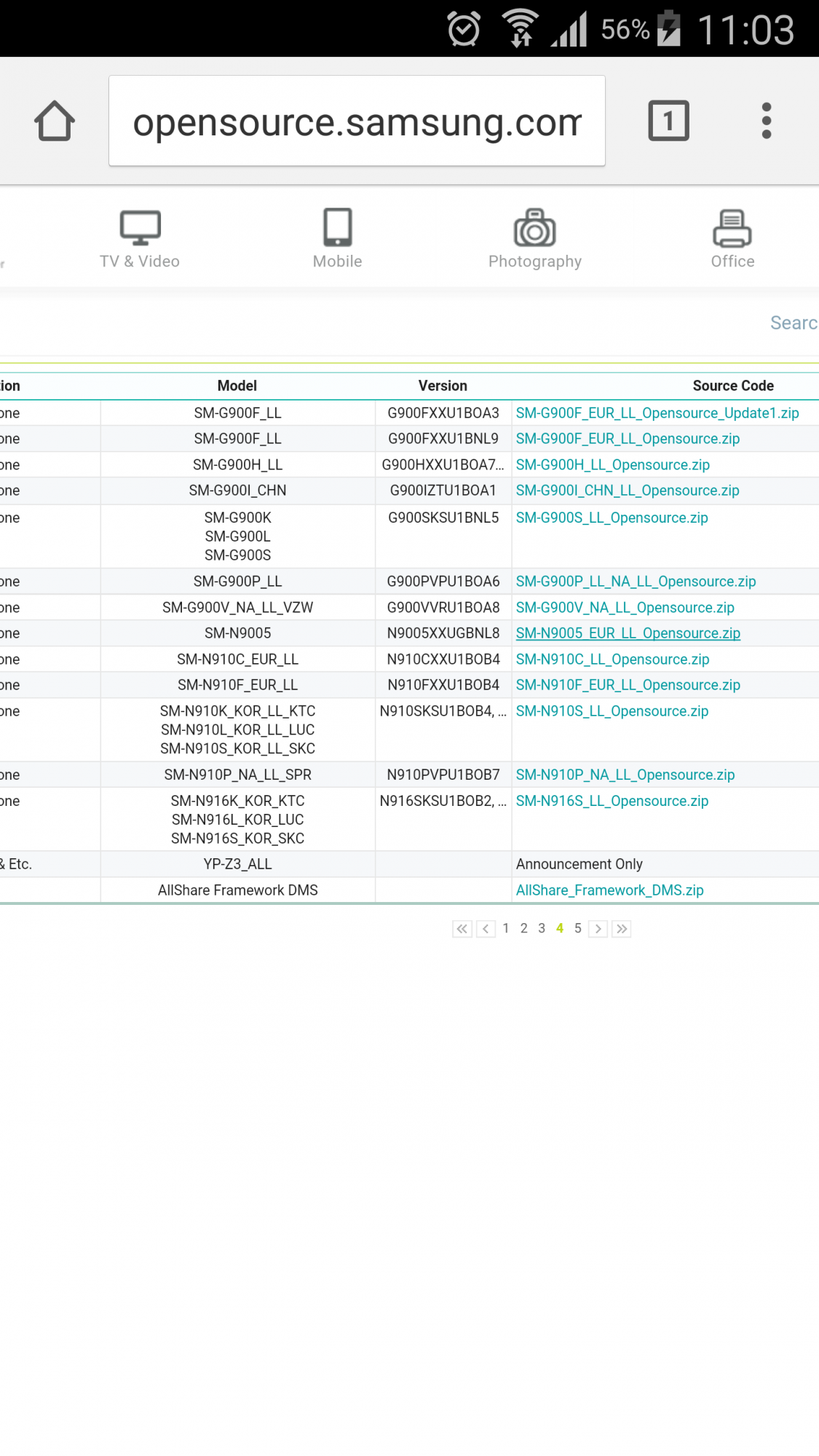Image resolution: width=819 pixels, height=1456 pixels.
Task: Tap the Wi-Fi status icon
Action: point(520,29)
